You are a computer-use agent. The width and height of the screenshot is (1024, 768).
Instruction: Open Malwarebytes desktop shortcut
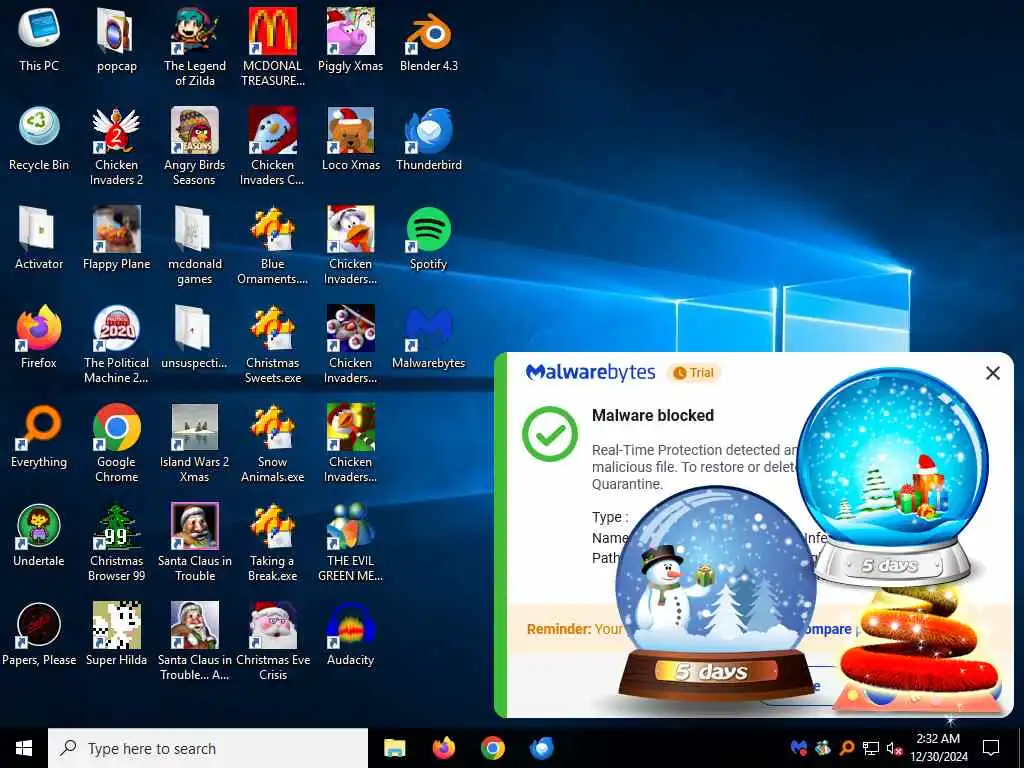point(428,336)
